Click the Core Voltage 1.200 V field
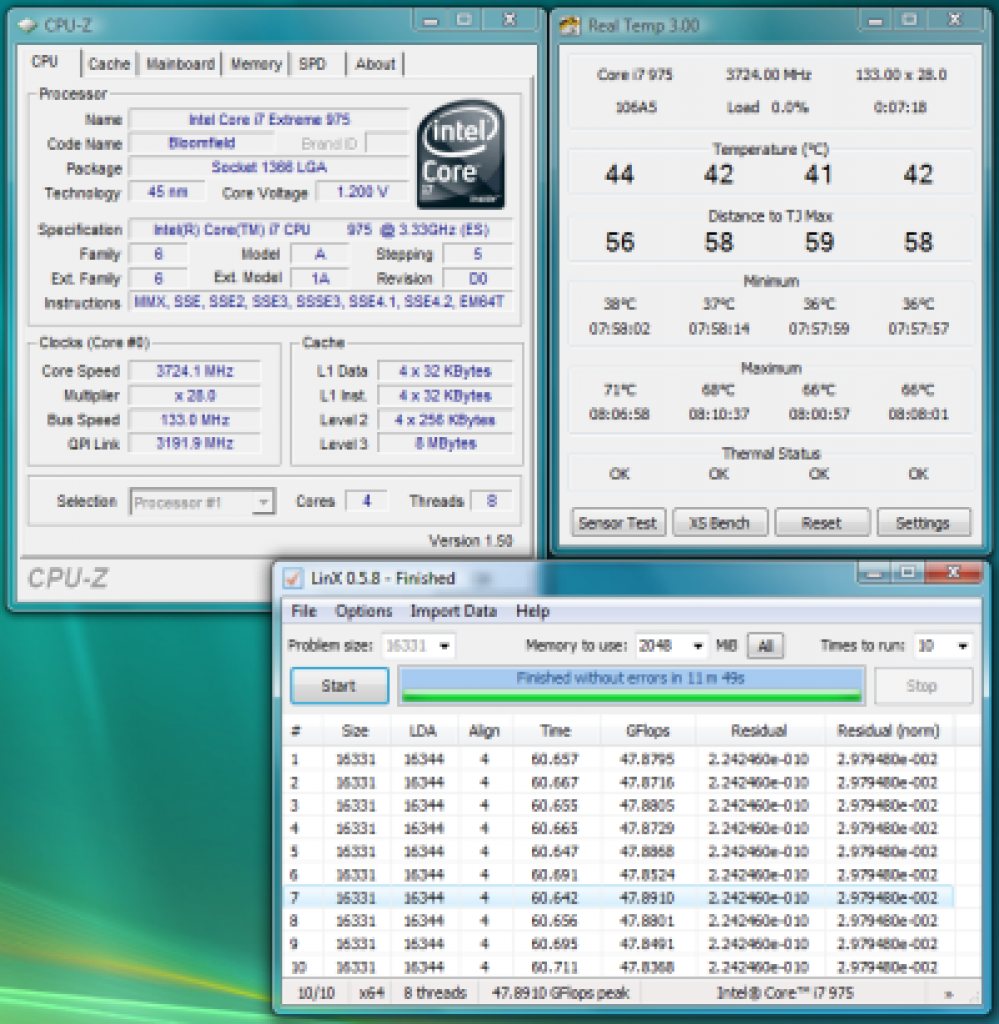999x1024 pixels. [362, 192]
